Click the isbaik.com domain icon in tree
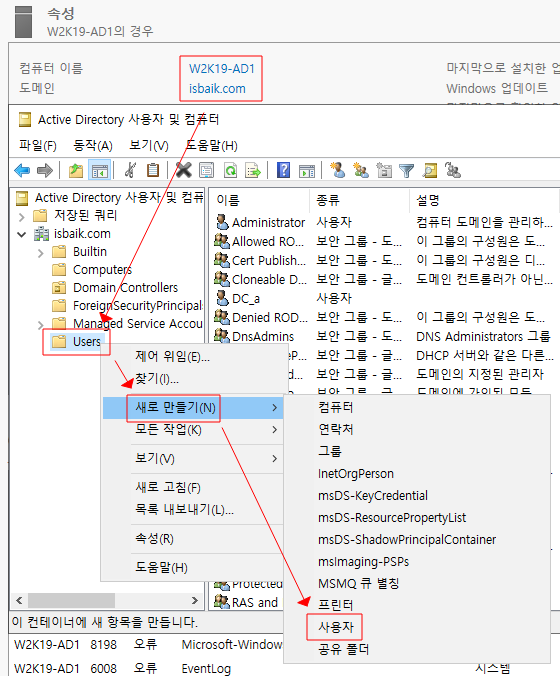The height and width of the screenshot is (676, 560). pos(41,234)
